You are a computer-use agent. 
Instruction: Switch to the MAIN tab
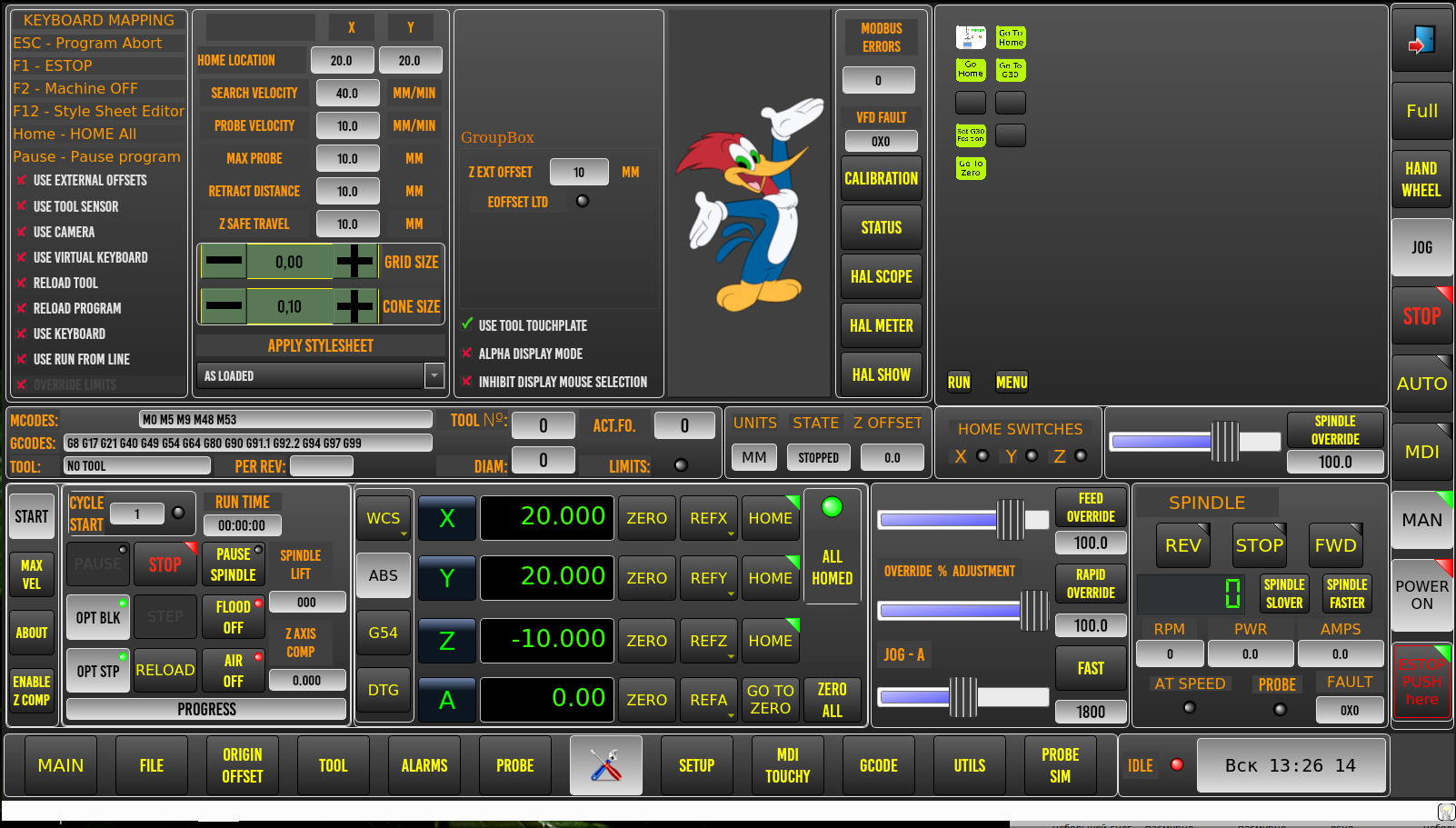tap(61, 765)
